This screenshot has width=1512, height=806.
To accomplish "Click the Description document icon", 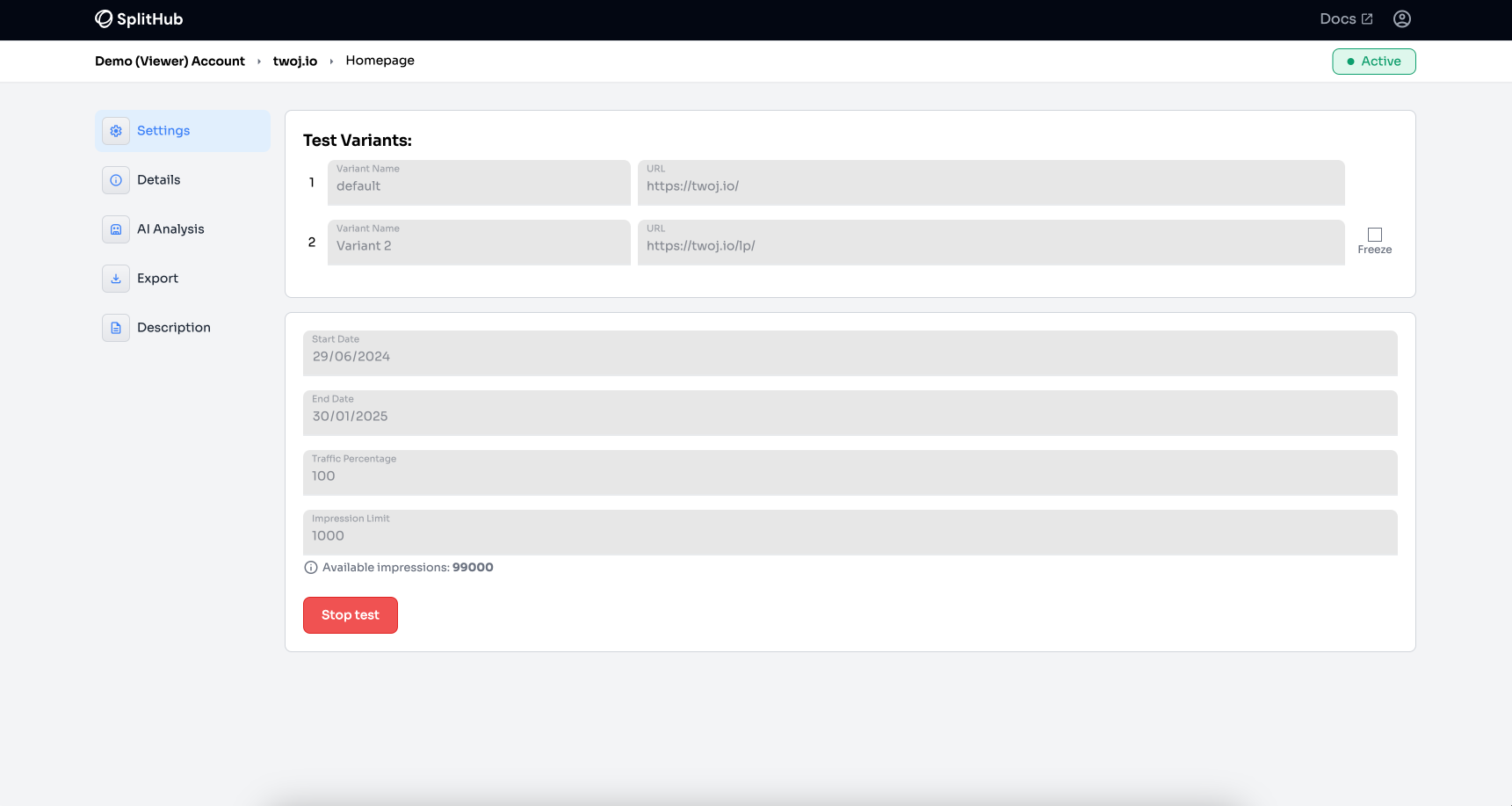I will coord(116,328).
